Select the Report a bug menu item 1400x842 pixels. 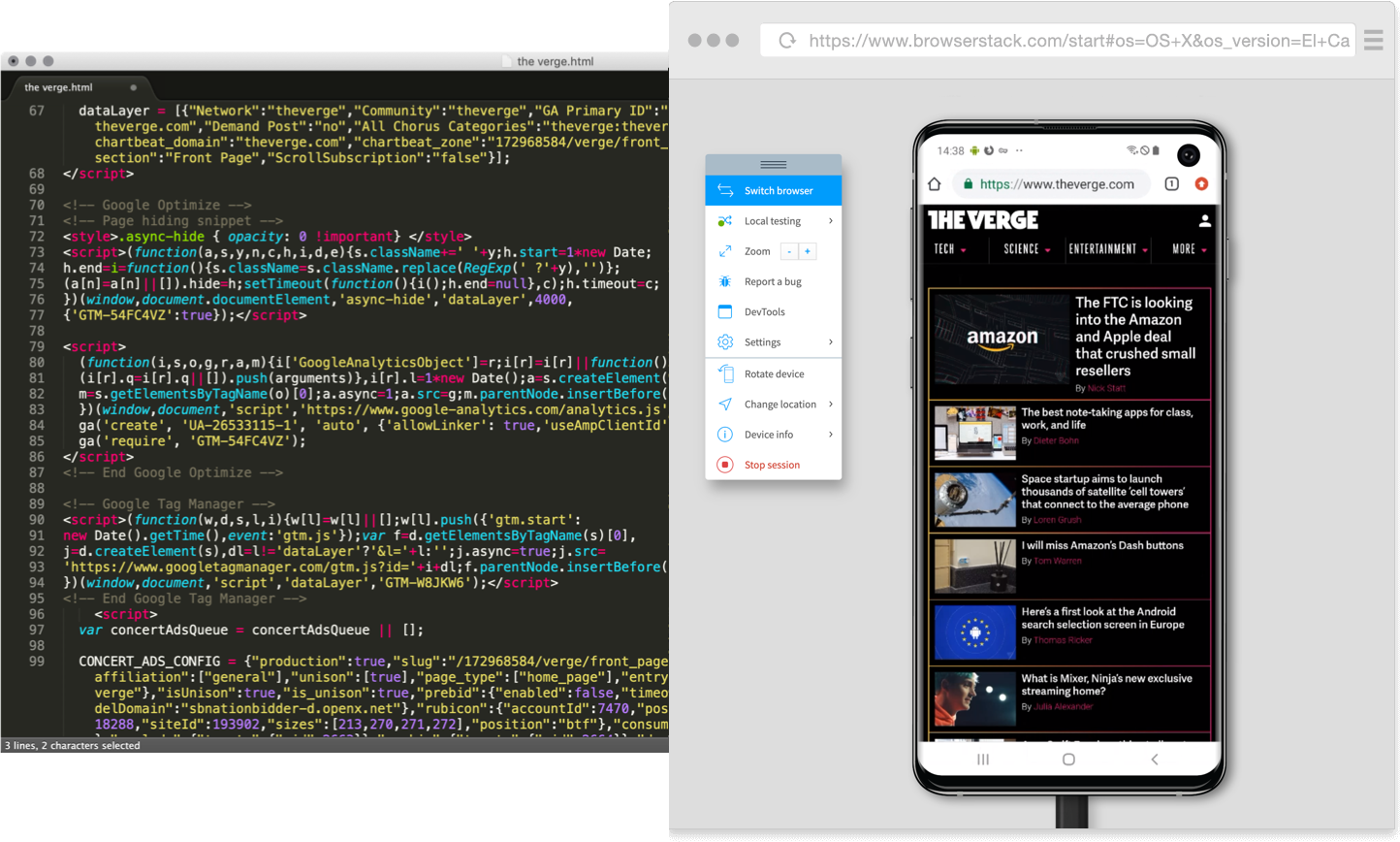pos(773,281)
